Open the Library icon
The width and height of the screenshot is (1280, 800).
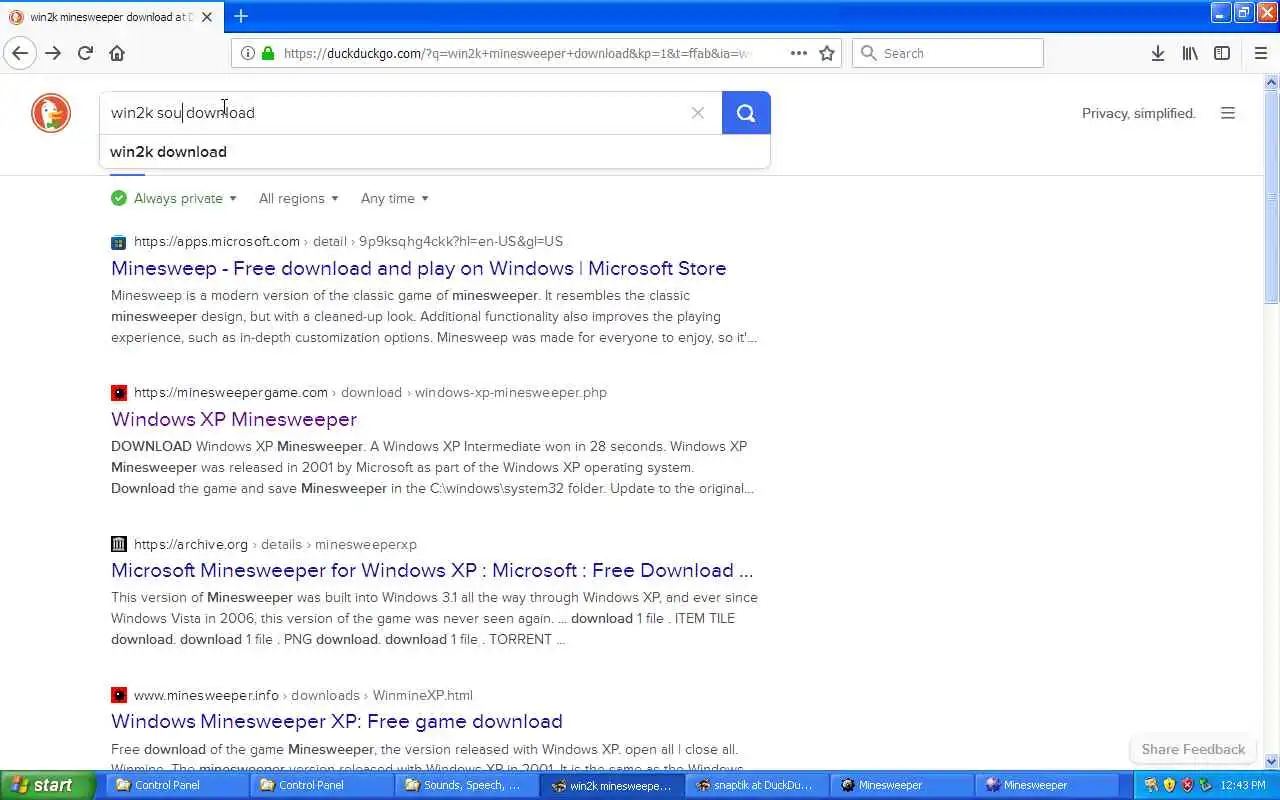pyautogui.click(x=1190, y=53)
